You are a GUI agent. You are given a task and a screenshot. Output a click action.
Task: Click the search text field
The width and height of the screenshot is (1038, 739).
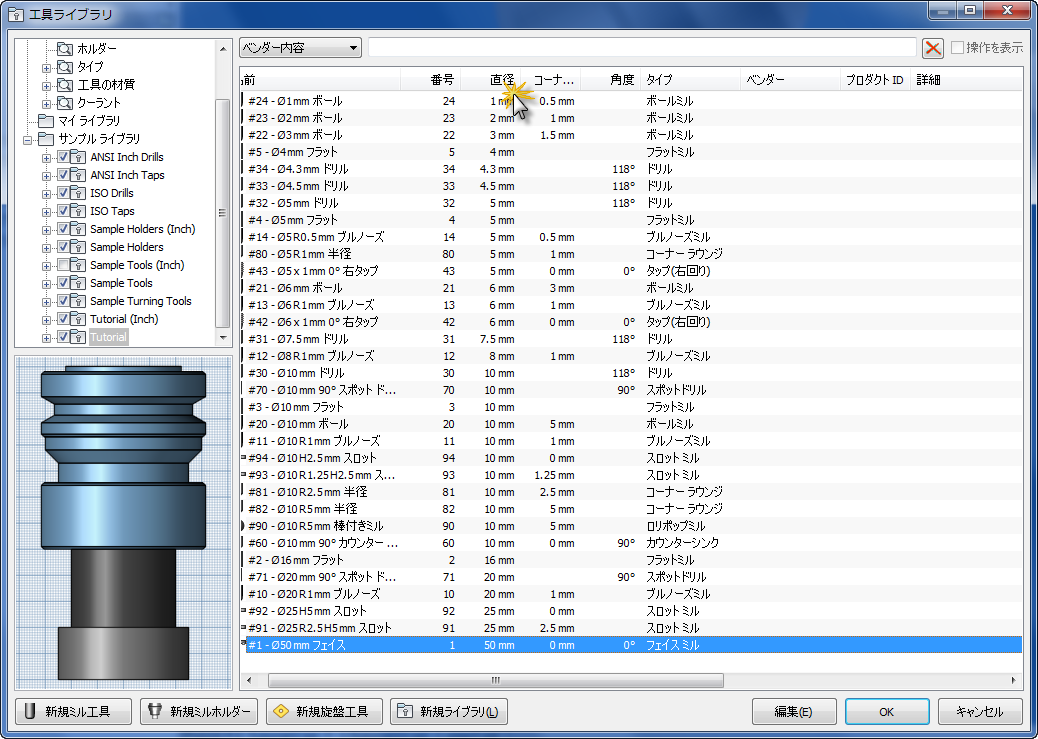click(x=642, y=48)
